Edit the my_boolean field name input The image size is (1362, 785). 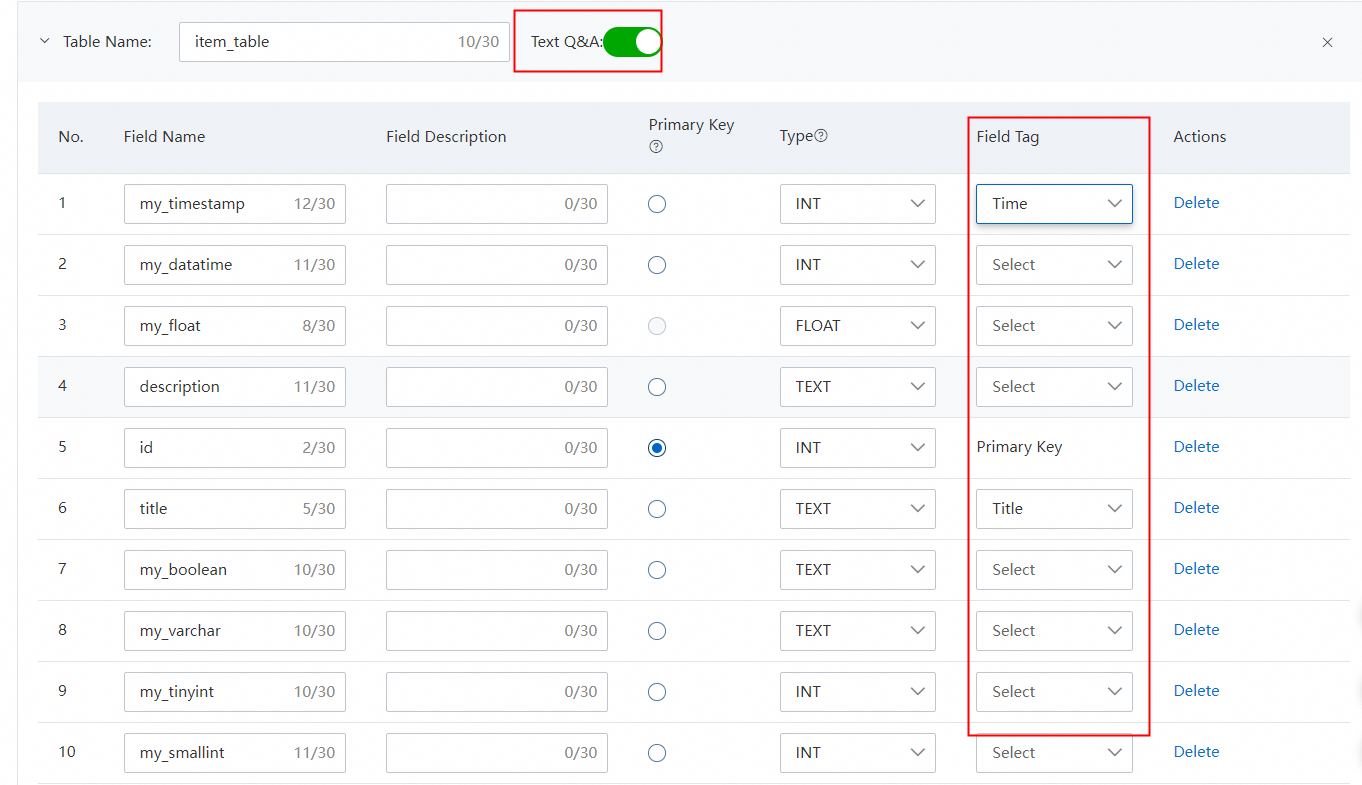[x=235, y=570]
